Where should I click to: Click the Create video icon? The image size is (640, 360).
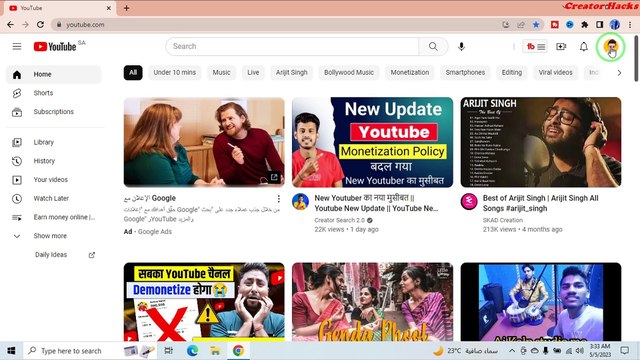click(561, 47)
